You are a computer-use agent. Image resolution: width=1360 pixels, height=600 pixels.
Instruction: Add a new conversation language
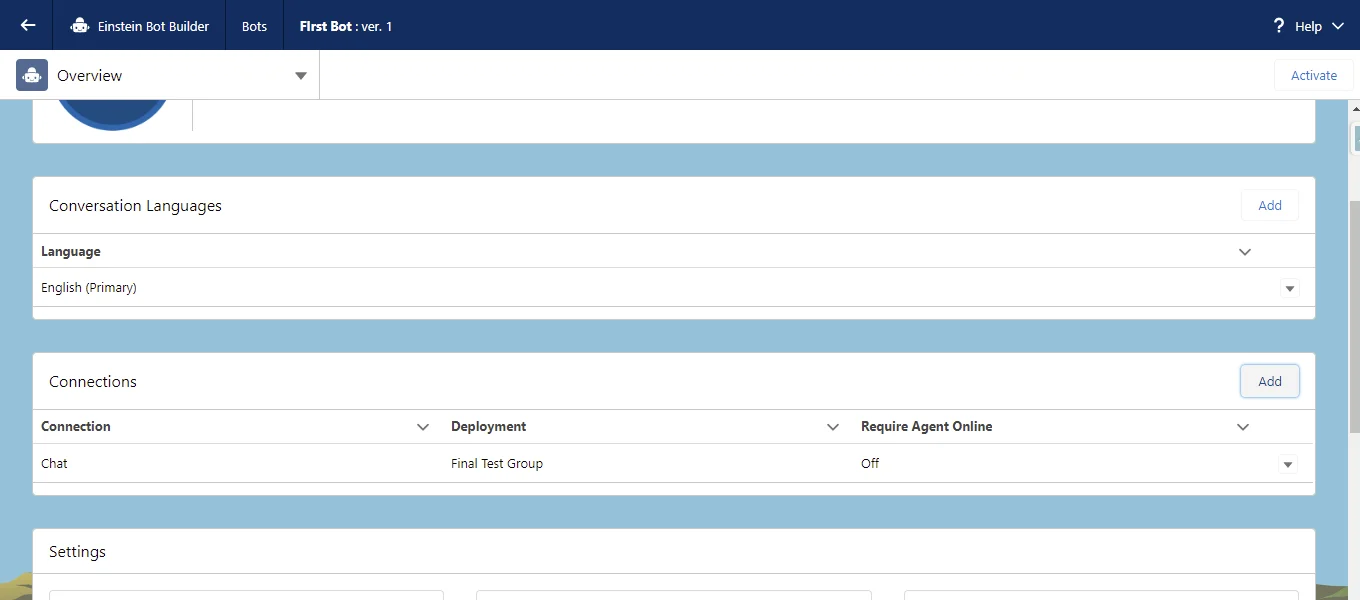(x=1269, y=205)
